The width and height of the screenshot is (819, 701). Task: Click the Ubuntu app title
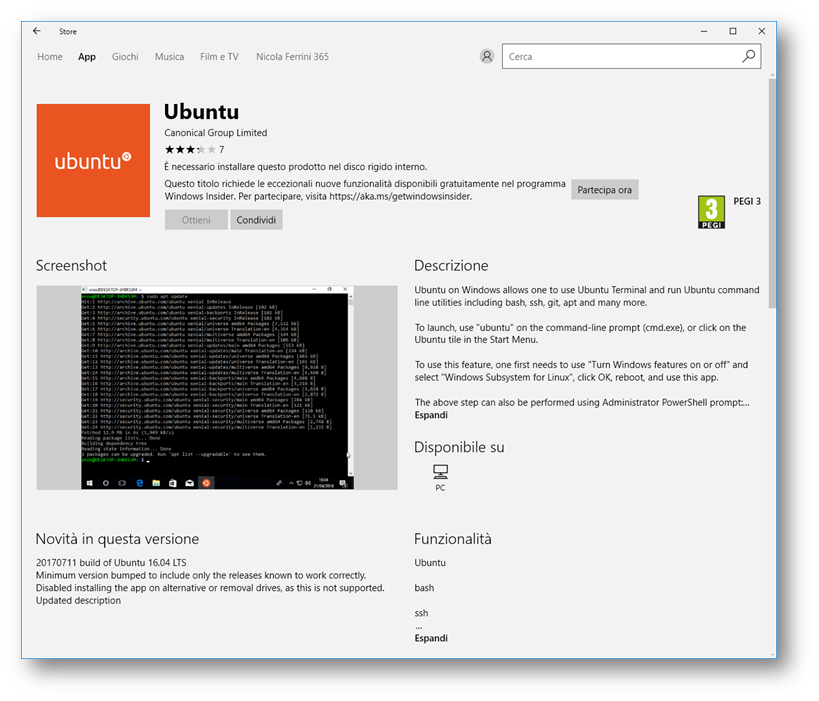(x=202, y=112)
